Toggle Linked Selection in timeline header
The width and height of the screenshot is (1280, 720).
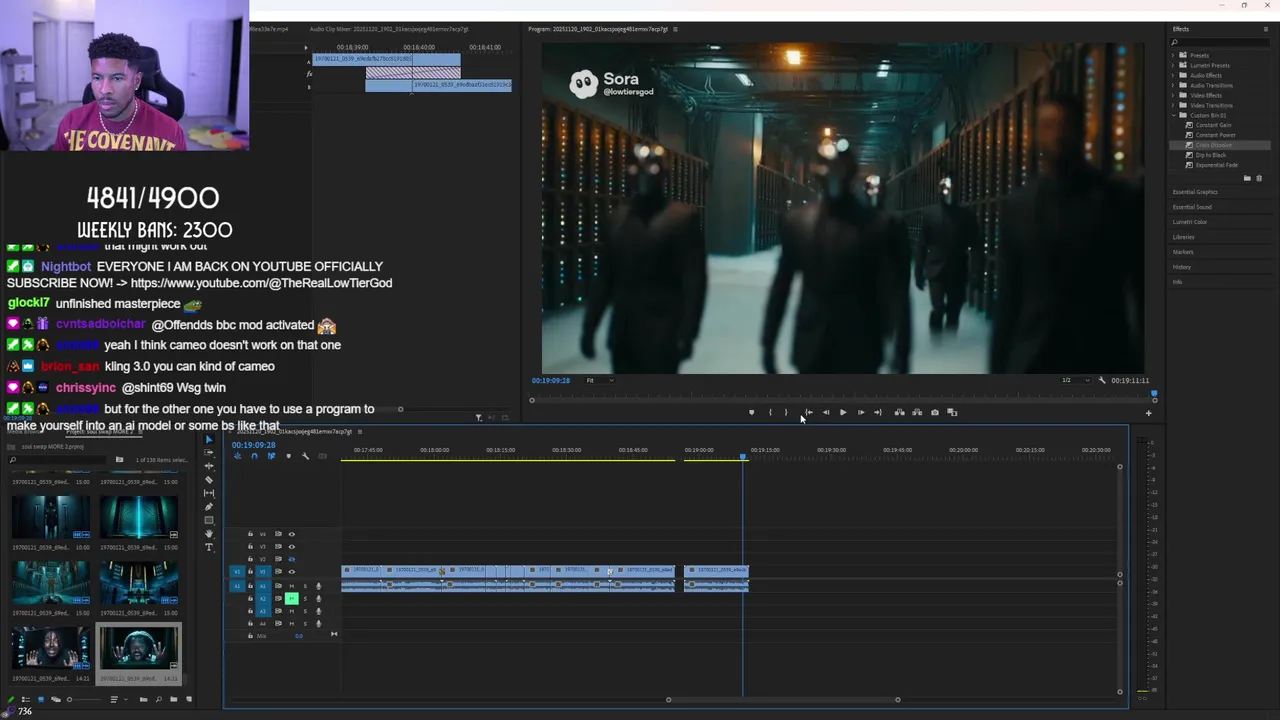(271, 456)
